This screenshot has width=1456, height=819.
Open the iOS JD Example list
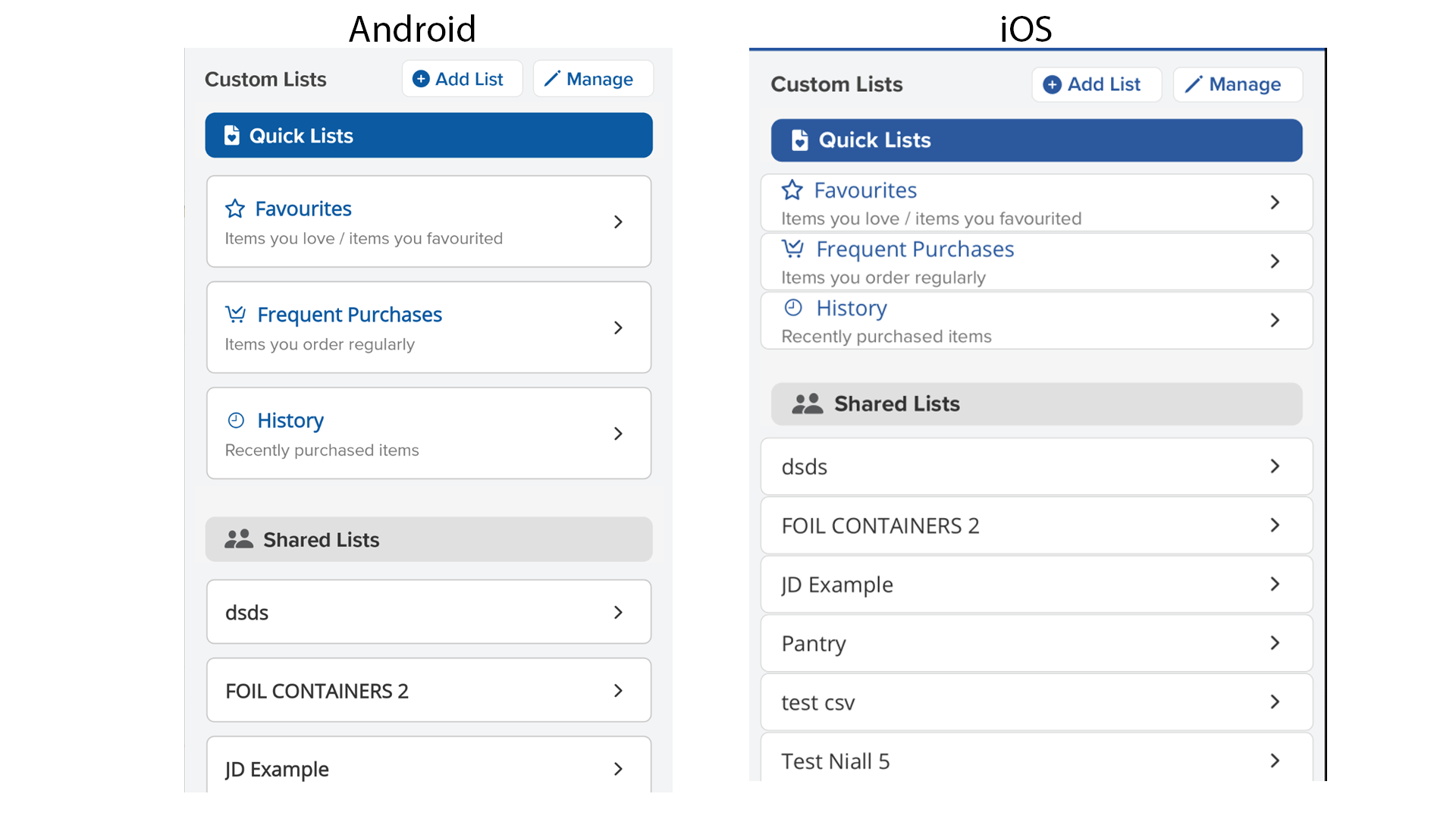point(1036,585)
